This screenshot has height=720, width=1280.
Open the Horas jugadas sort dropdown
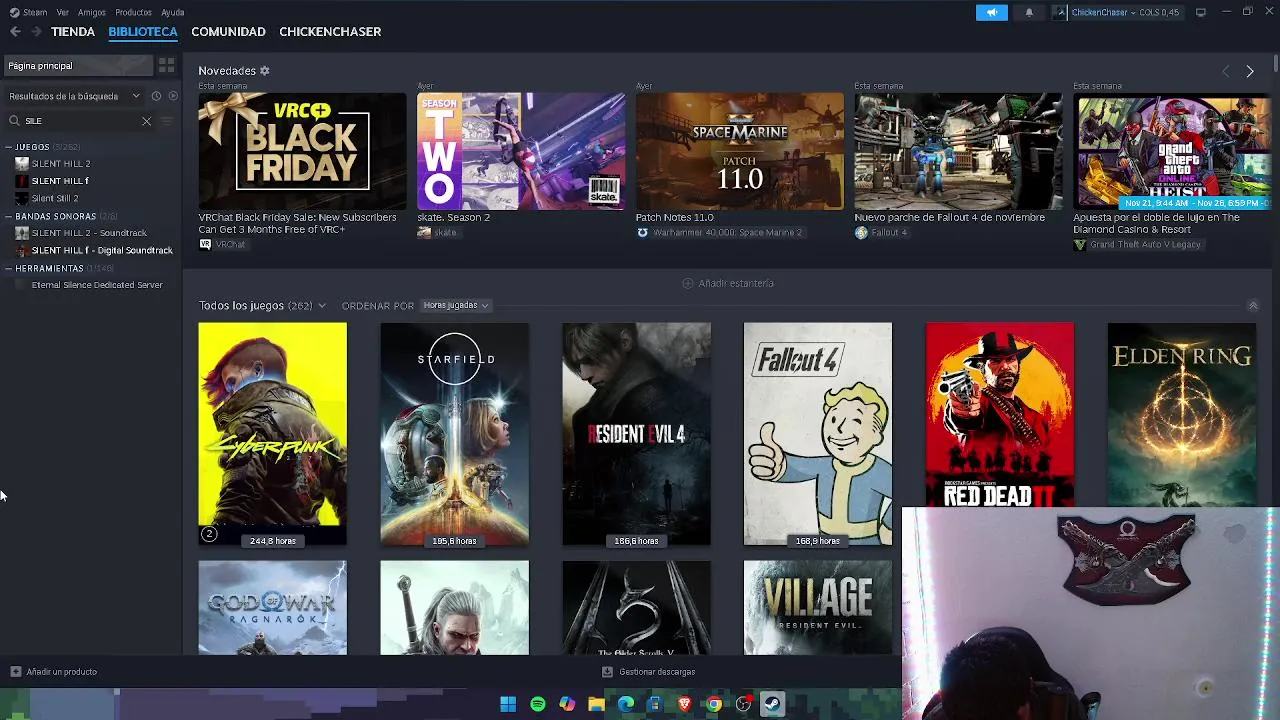point(455,306)
